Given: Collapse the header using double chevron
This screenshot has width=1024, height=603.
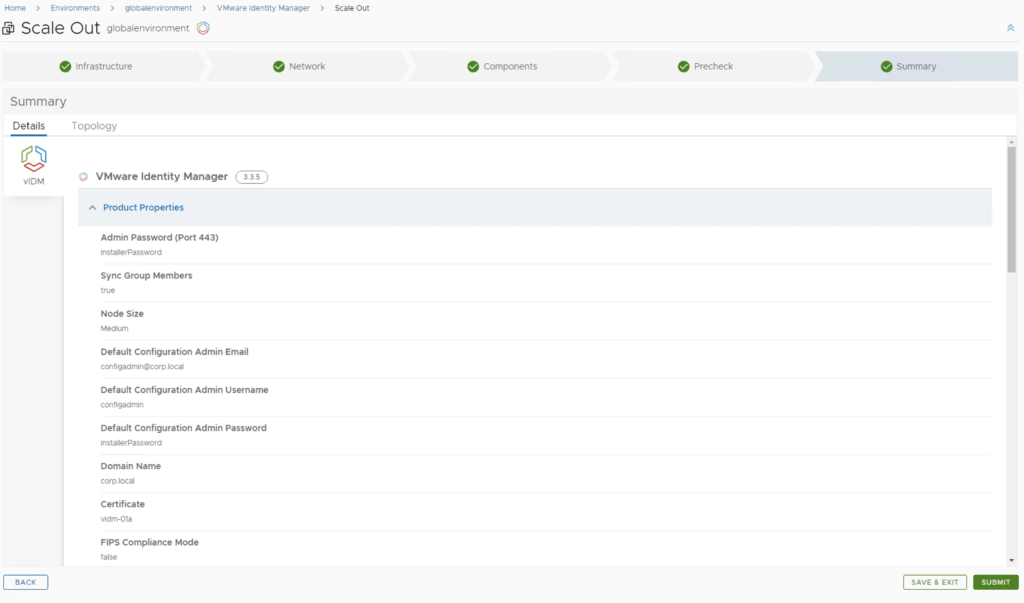Looking at the screenshot, I should point(1010,28).
